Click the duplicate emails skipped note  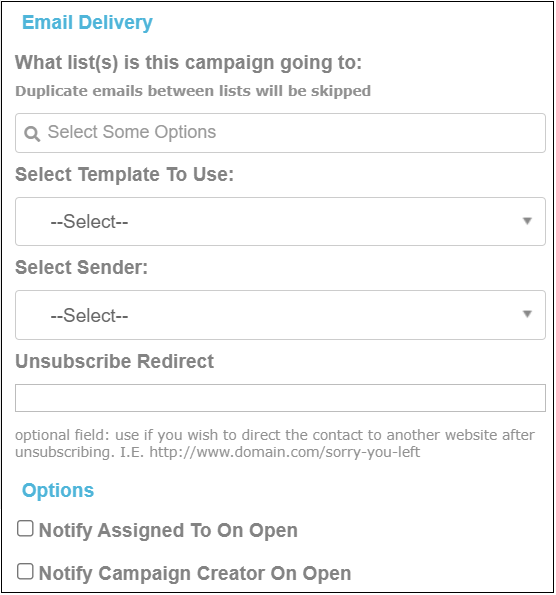[193, 91]
